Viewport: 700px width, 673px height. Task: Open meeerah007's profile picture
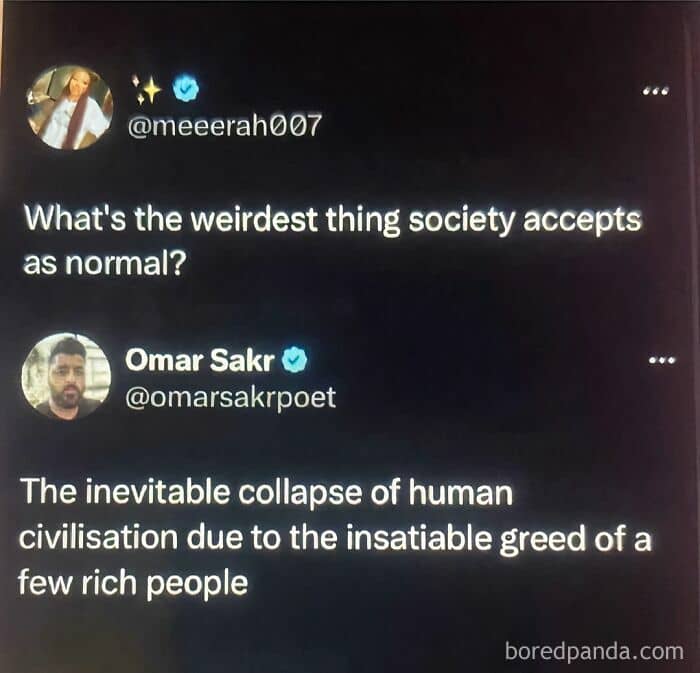[70, 107]
